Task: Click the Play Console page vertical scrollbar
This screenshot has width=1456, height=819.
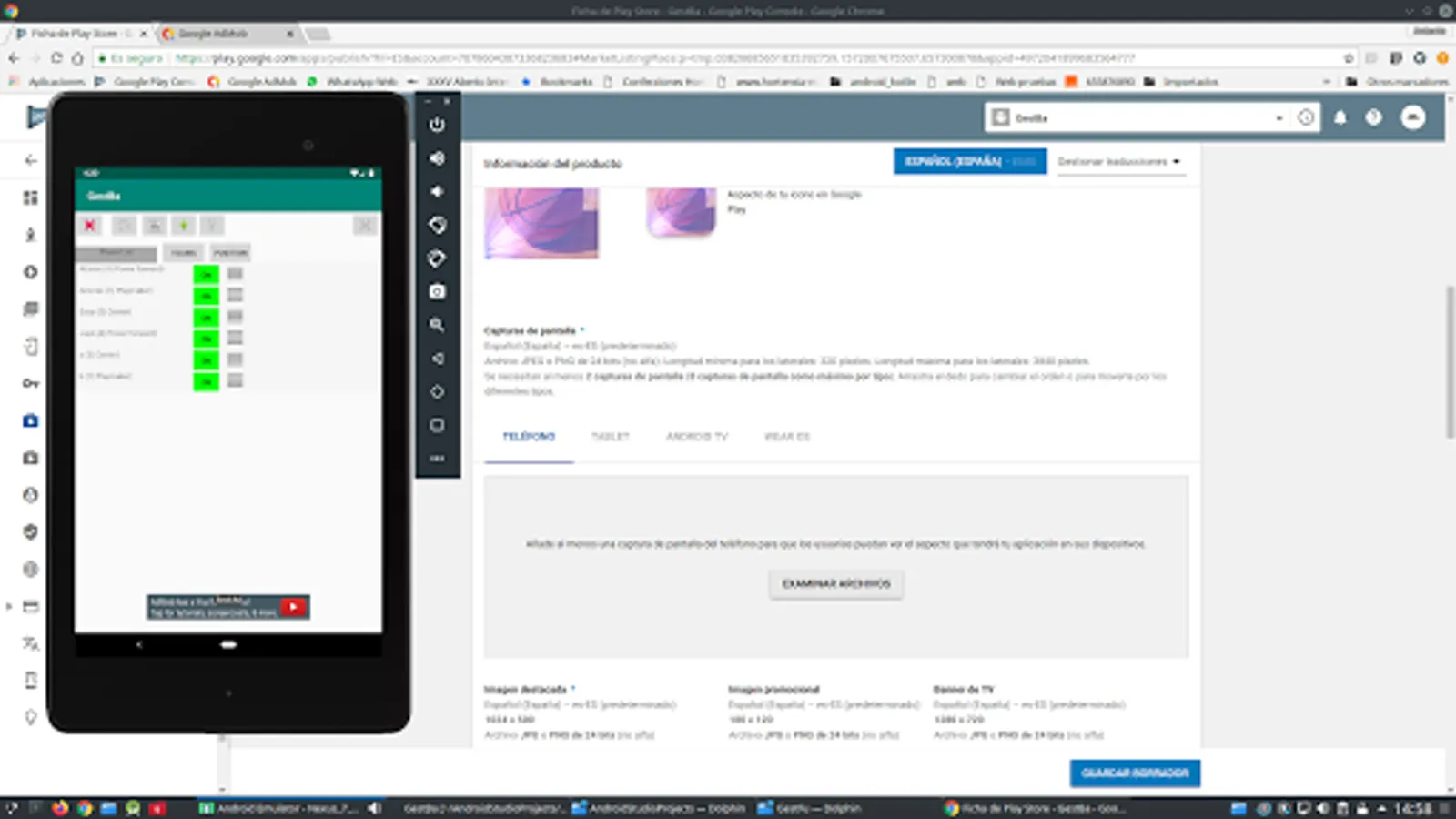Action: 1451,362
